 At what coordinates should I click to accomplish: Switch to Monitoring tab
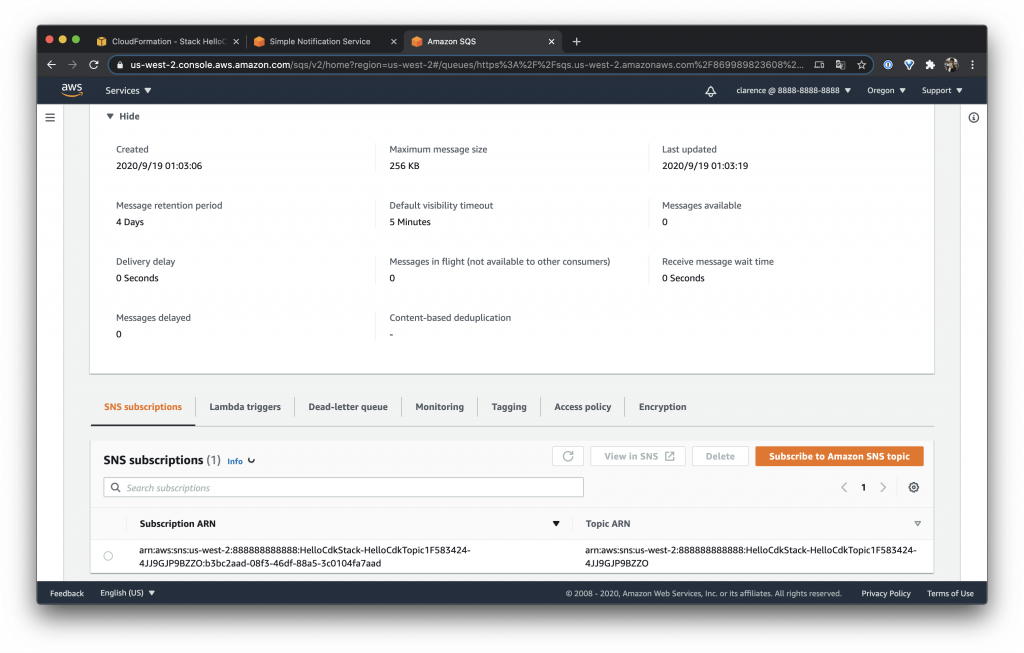click(440, 407)
